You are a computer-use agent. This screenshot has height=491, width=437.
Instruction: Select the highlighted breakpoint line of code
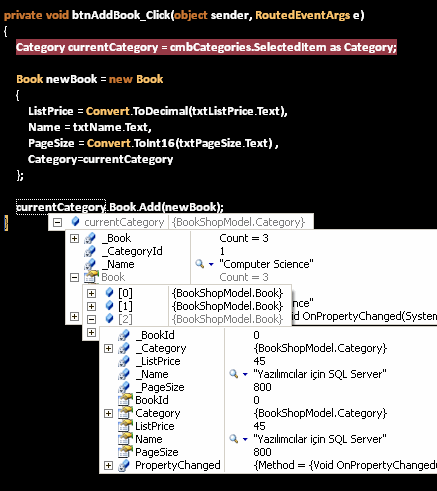[206, 47]
